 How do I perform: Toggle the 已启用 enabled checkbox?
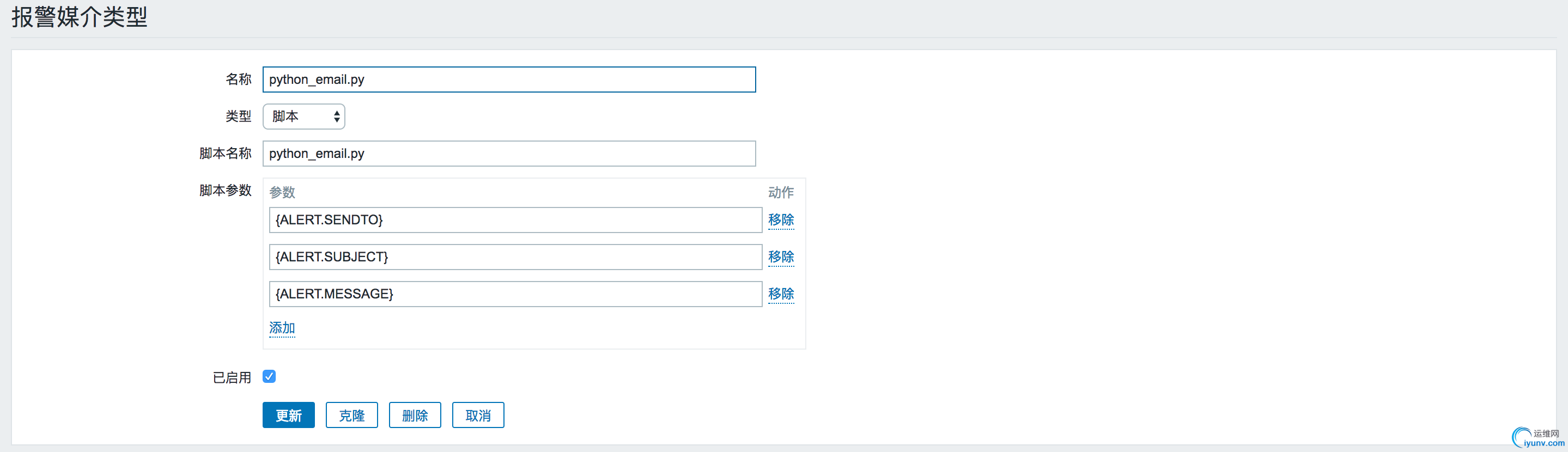pos(269,376)
